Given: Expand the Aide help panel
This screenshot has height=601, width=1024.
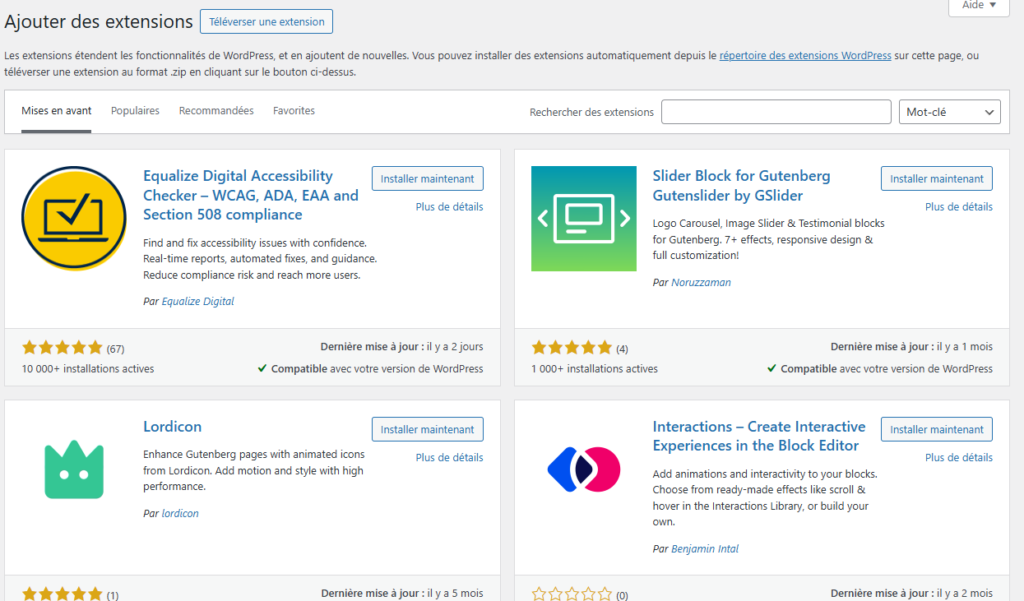Looking at the screenshot, I should click(x=978, y=6).
